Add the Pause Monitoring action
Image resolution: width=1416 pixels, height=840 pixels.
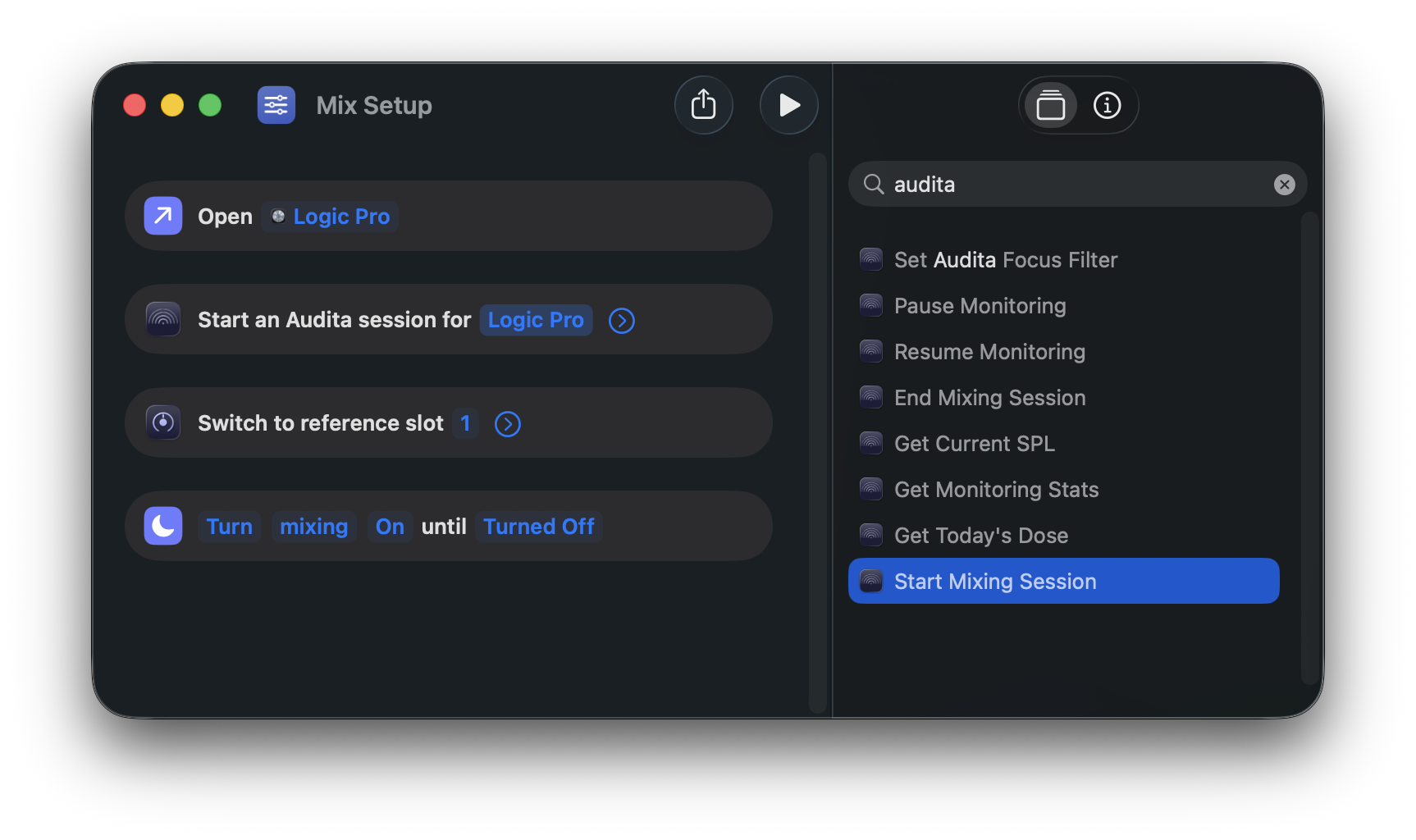[x=1064, y=305]
